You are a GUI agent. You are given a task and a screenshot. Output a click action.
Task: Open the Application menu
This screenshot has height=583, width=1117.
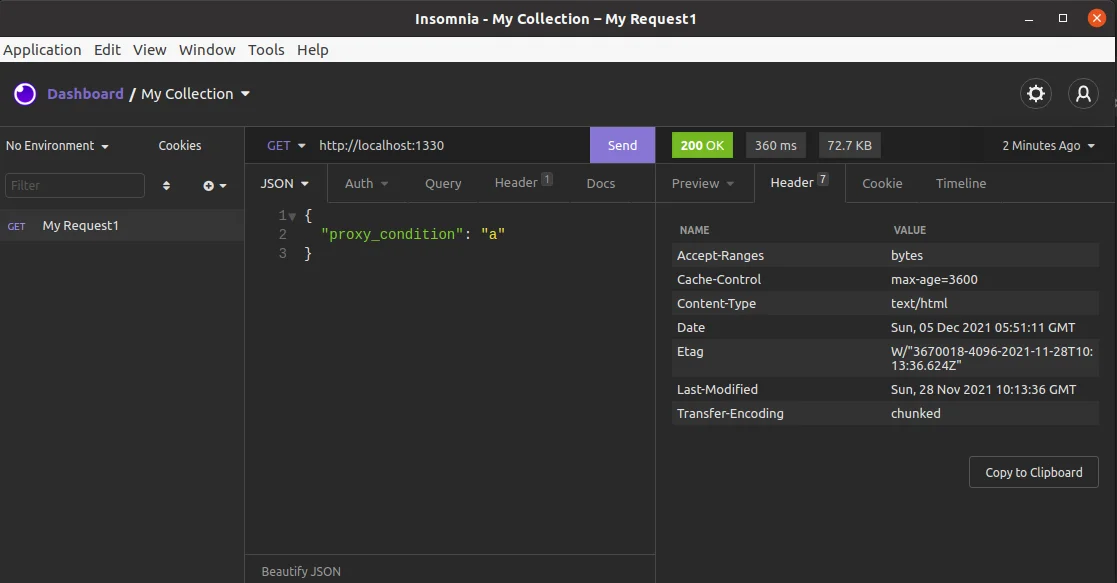pyautogui.click(x=42, y=50)
